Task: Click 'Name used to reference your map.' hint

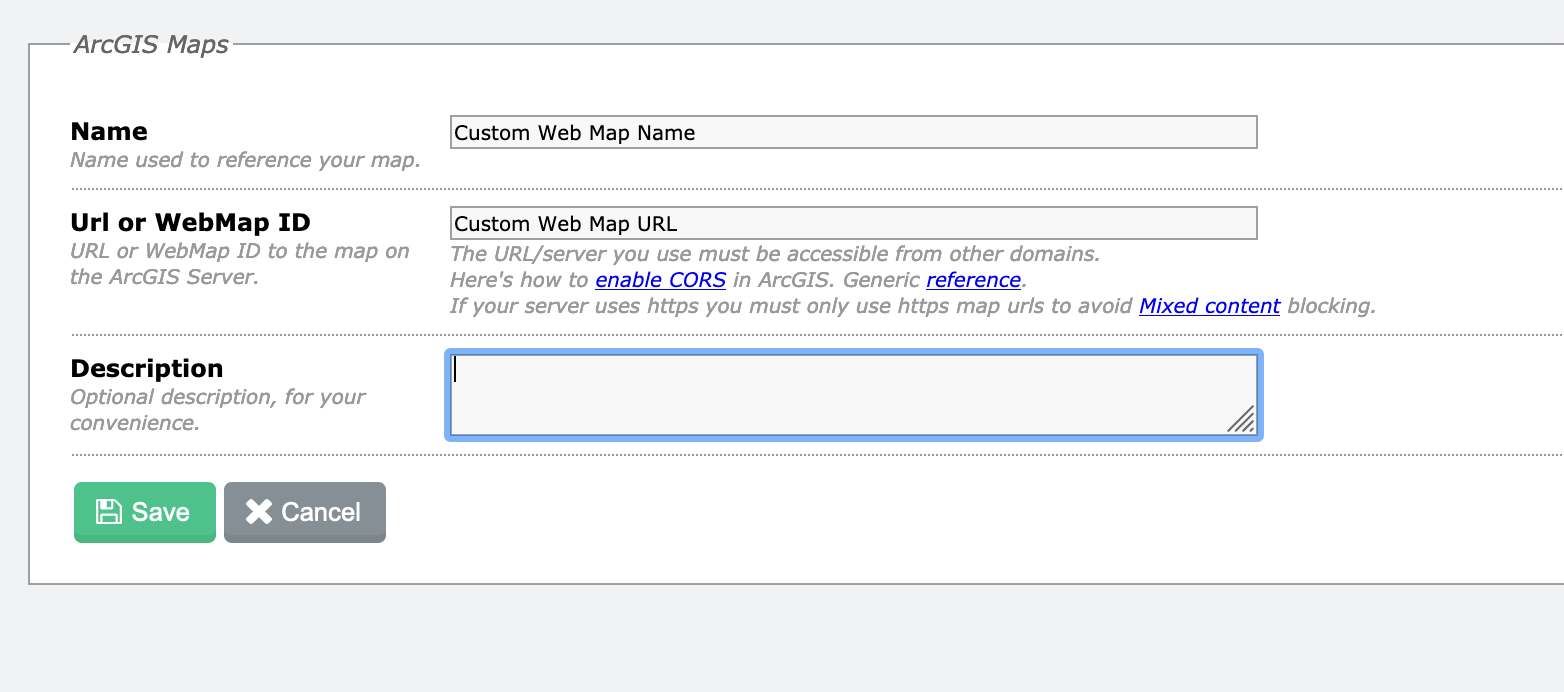Action: pos(245,160)
